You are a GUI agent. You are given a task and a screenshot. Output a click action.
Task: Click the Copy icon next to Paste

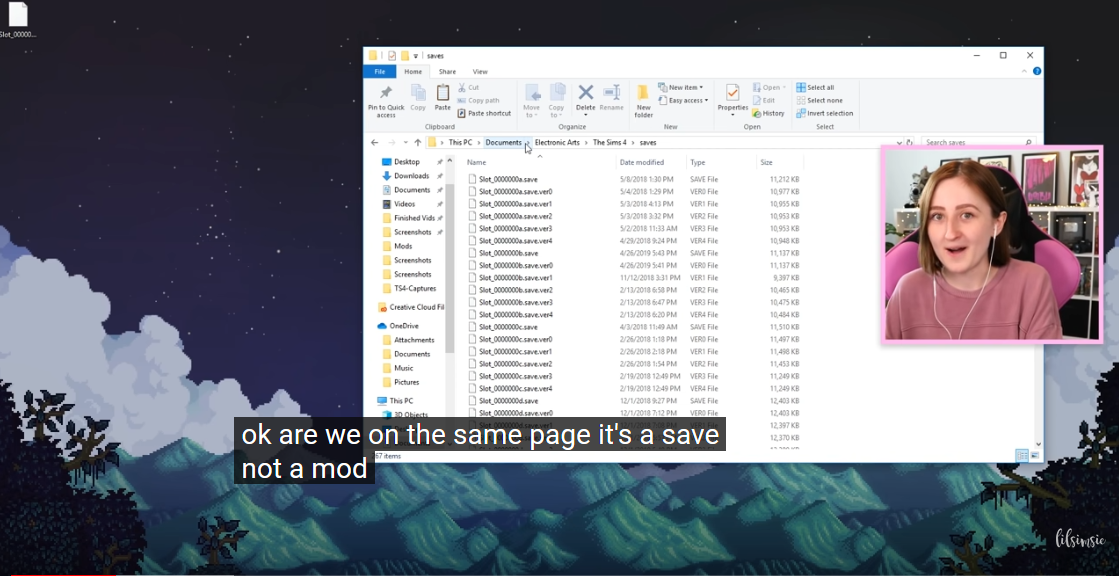coord(418,93)
